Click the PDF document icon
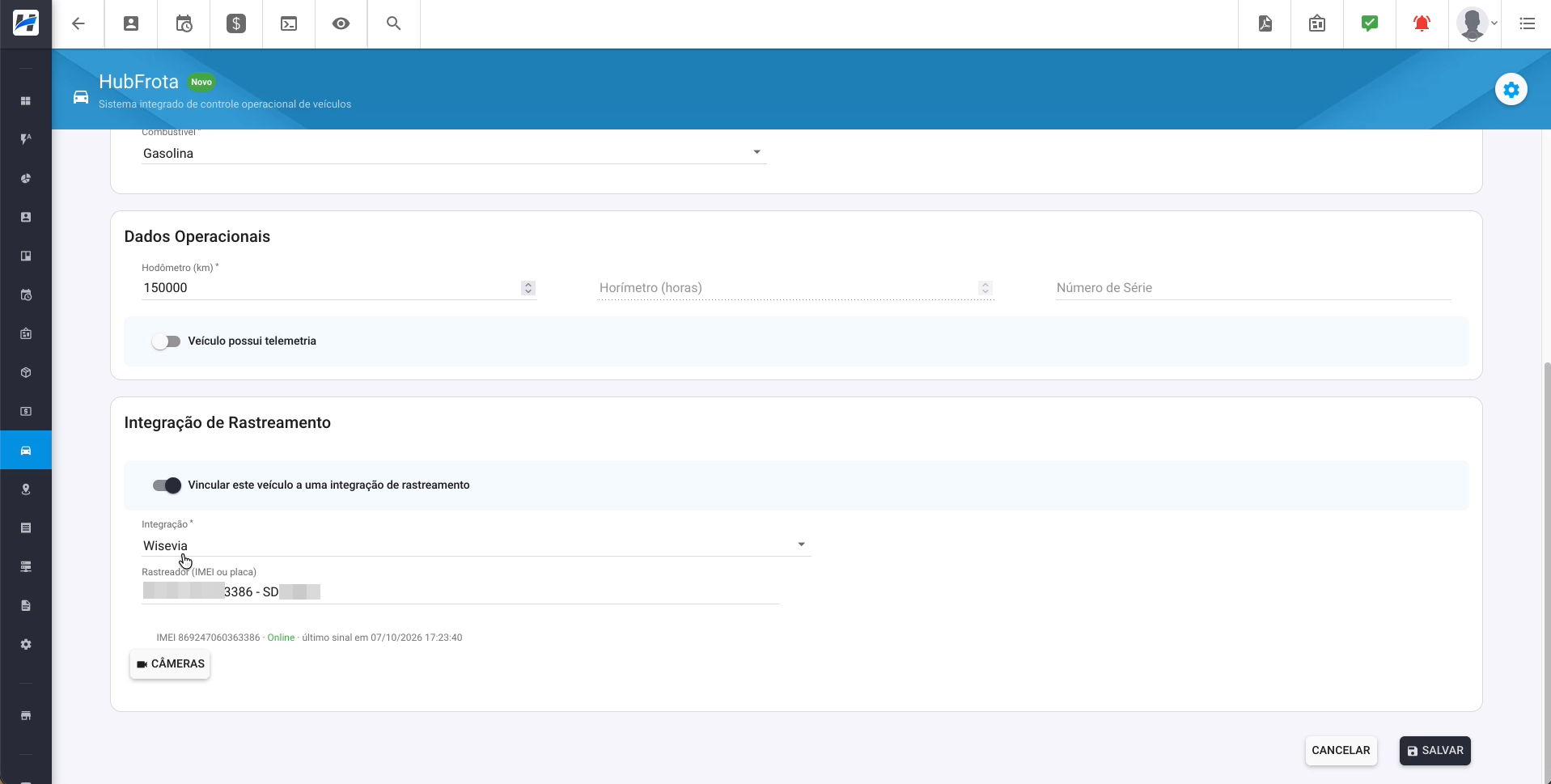 point(1265,23)
